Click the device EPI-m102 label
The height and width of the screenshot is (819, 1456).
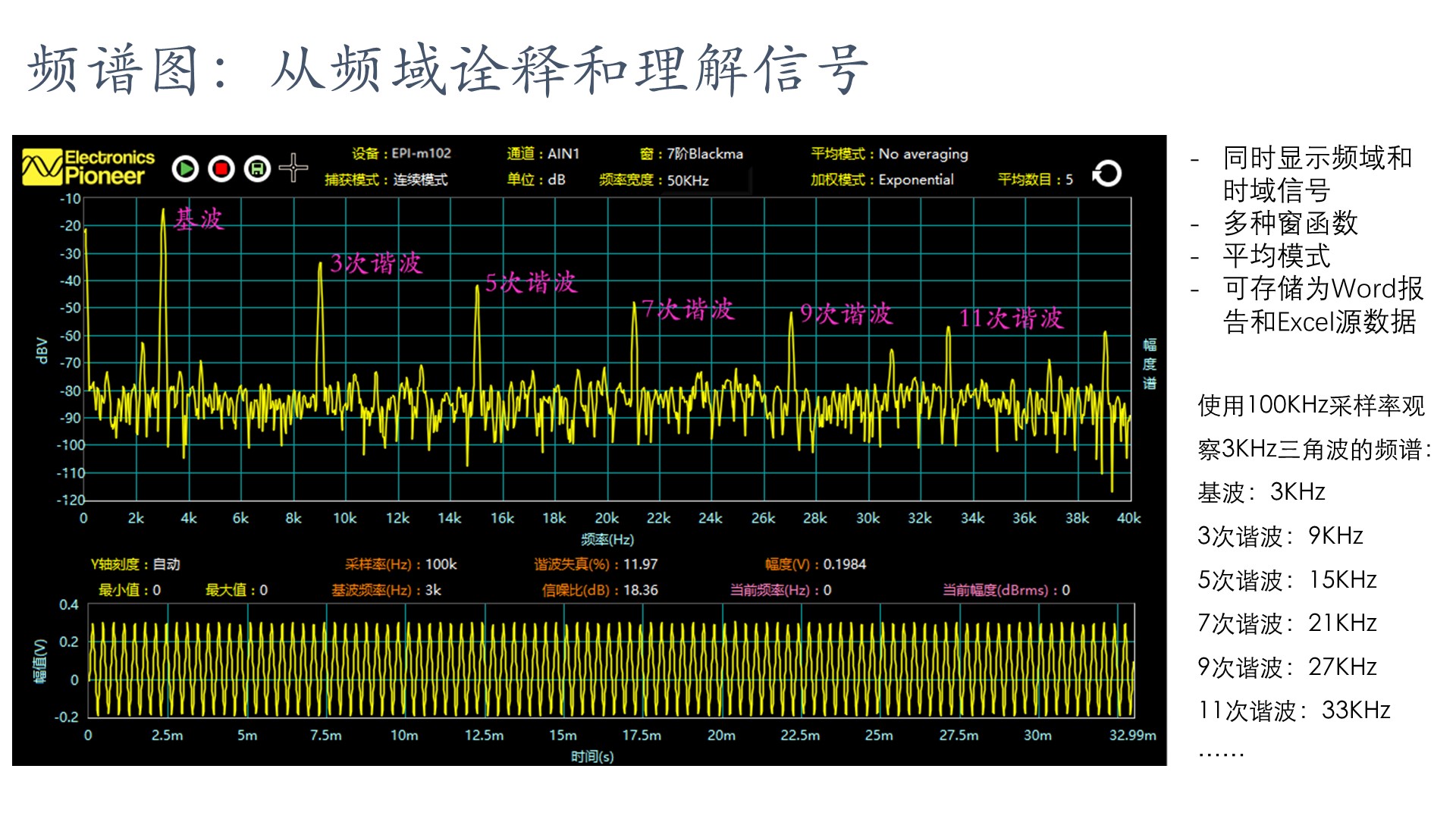(421, 153)
